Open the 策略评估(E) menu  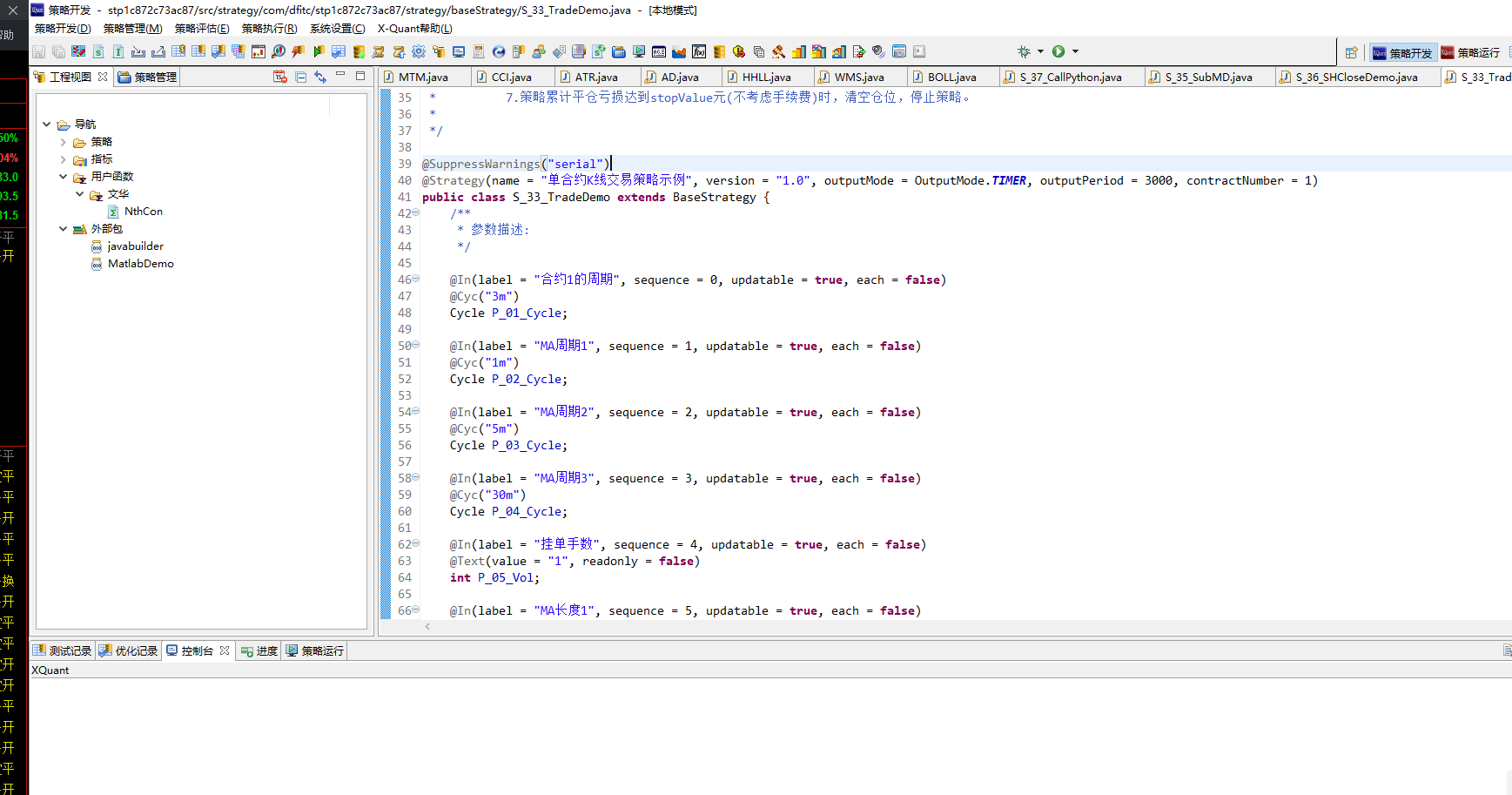coord(202,29)
